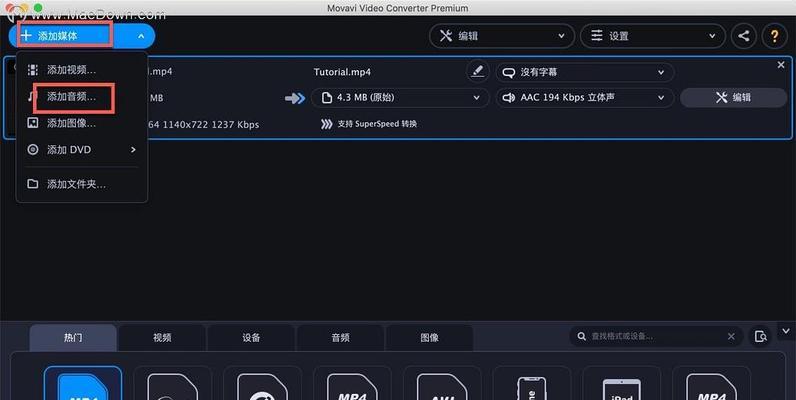This screenshot has width=796, height=400.
Task: Open the top toolbar 编辑 dropdown
Action: pos(502,36)
